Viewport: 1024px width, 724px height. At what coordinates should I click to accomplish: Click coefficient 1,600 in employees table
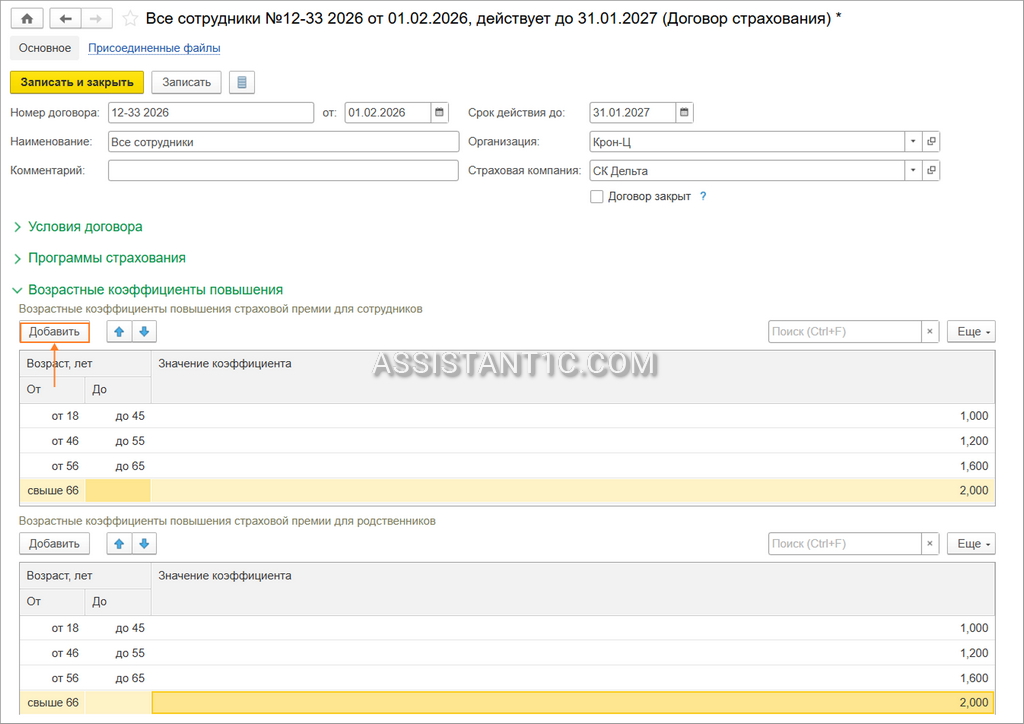[x=974, y=465]
